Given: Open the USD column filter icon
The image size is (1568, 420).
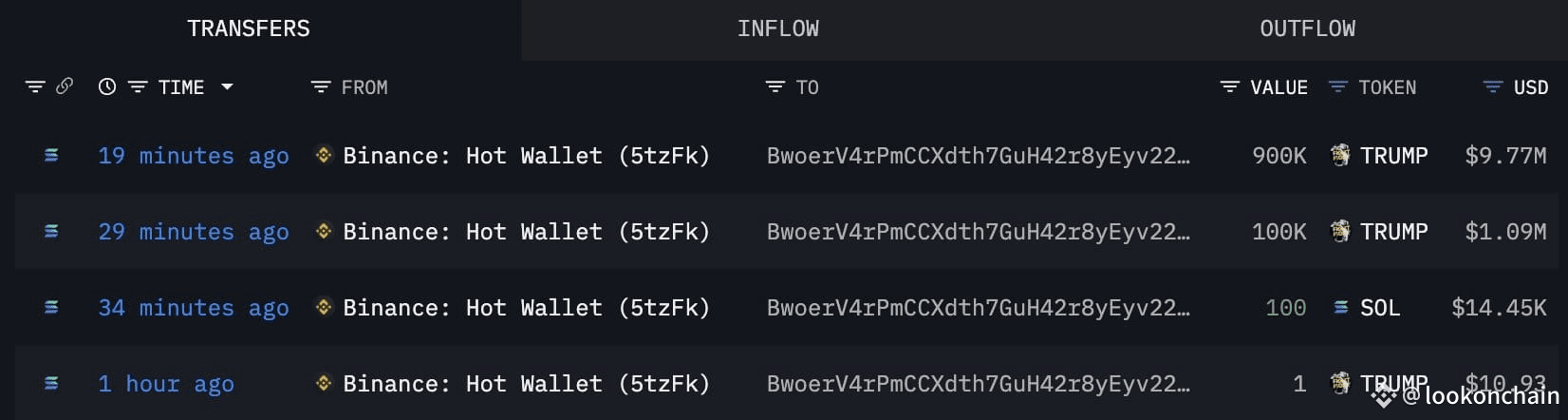Looking at the screenshot, I should click(x=1492, y=86).
